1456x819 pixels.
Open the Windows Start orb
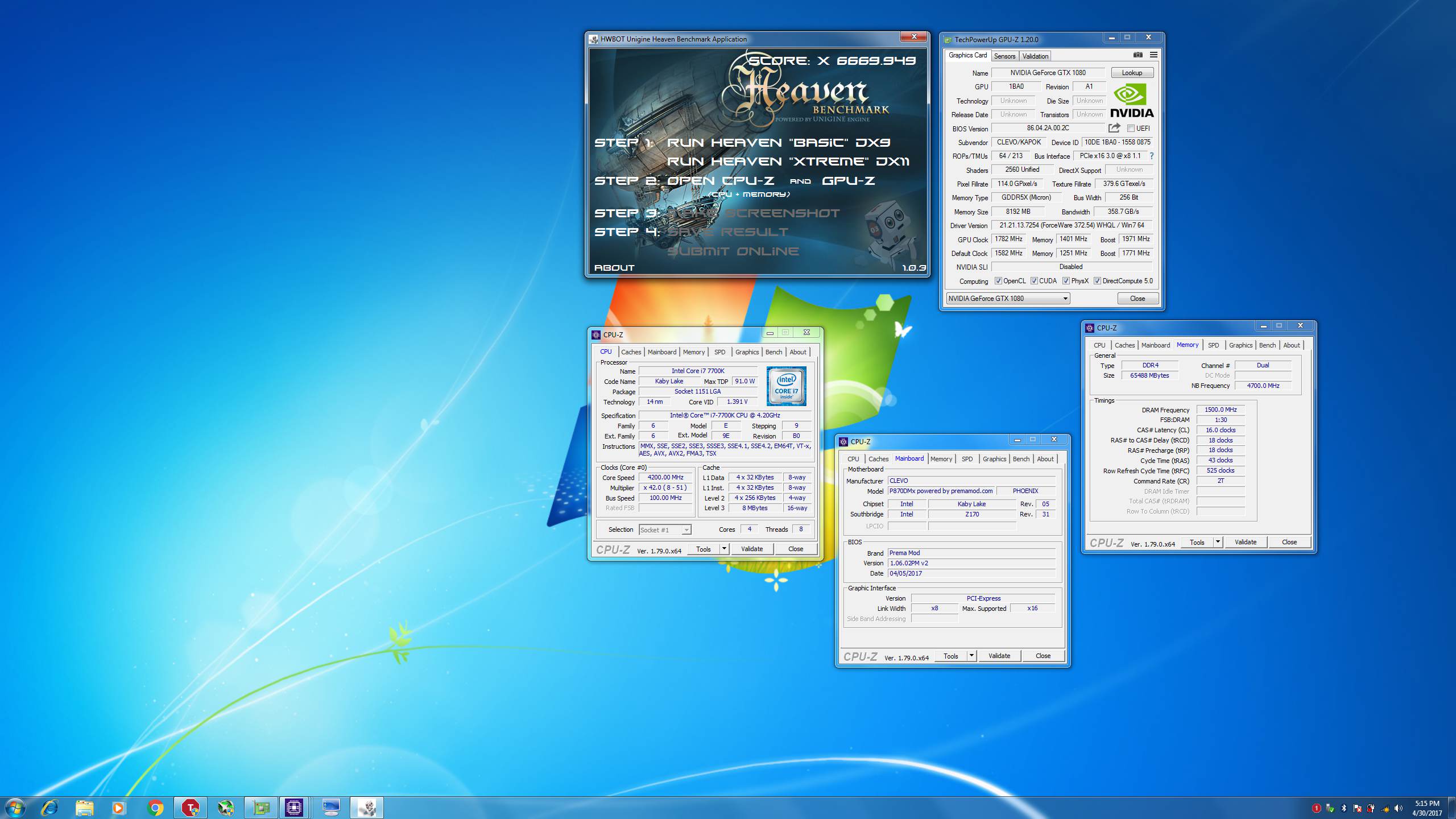pos(15,807)
